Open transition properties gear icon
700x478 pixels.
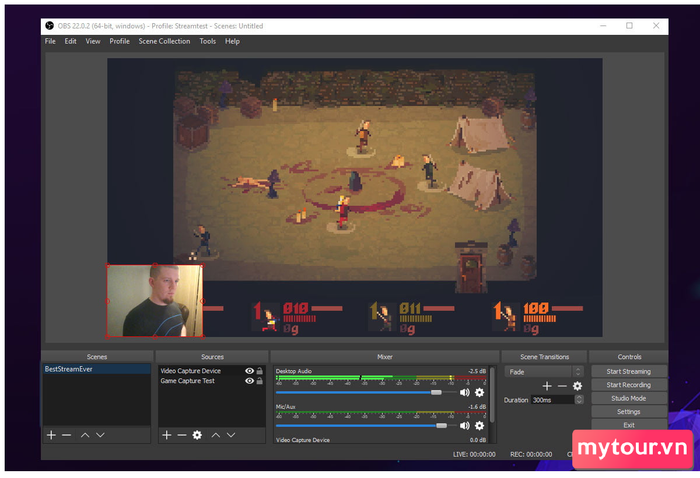tap(577, 386)
